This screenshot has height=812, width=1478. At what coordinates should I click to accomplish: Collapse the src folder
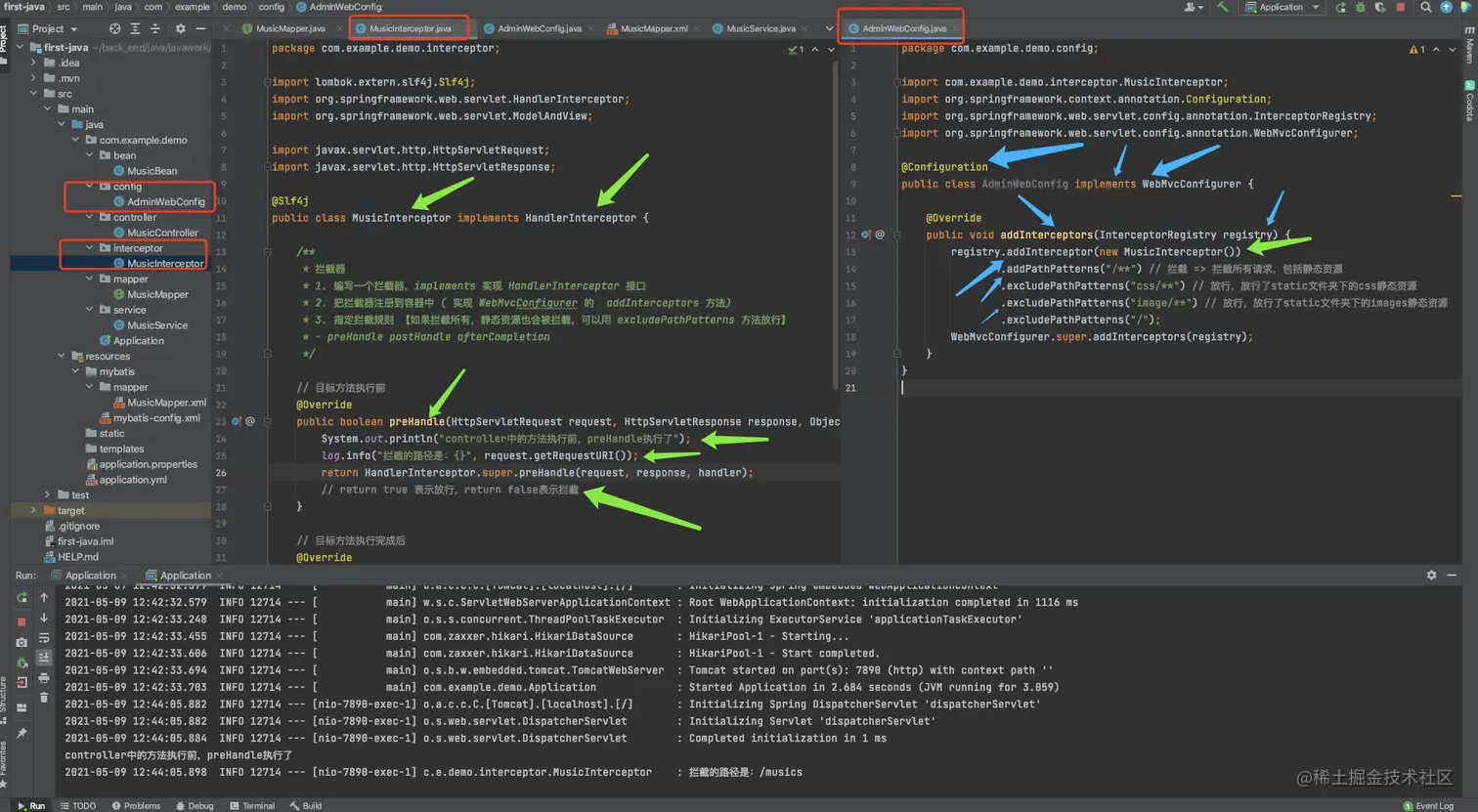34,94
